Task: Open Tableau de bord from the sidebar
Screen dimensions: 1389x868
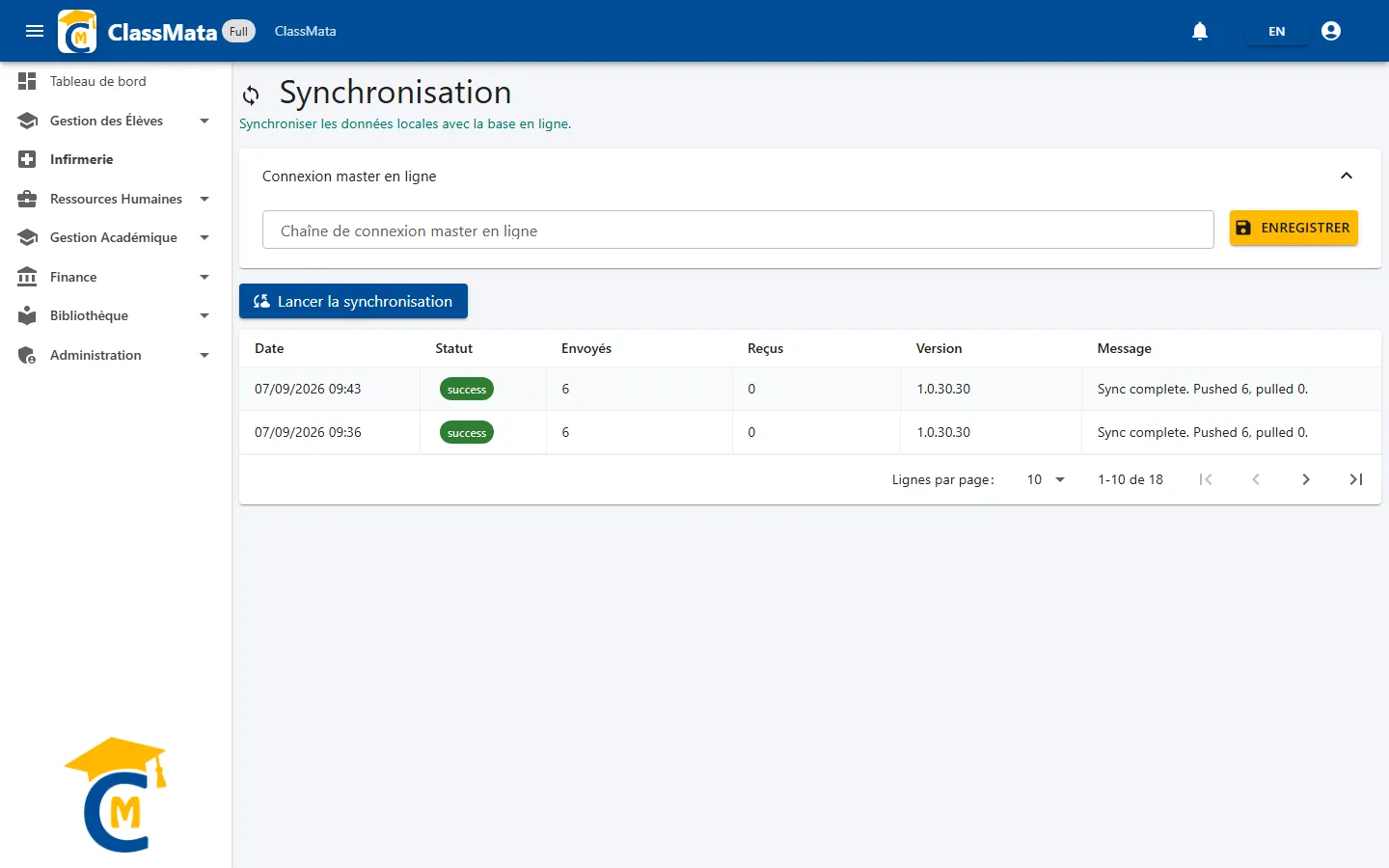Action: click(116, 81)
